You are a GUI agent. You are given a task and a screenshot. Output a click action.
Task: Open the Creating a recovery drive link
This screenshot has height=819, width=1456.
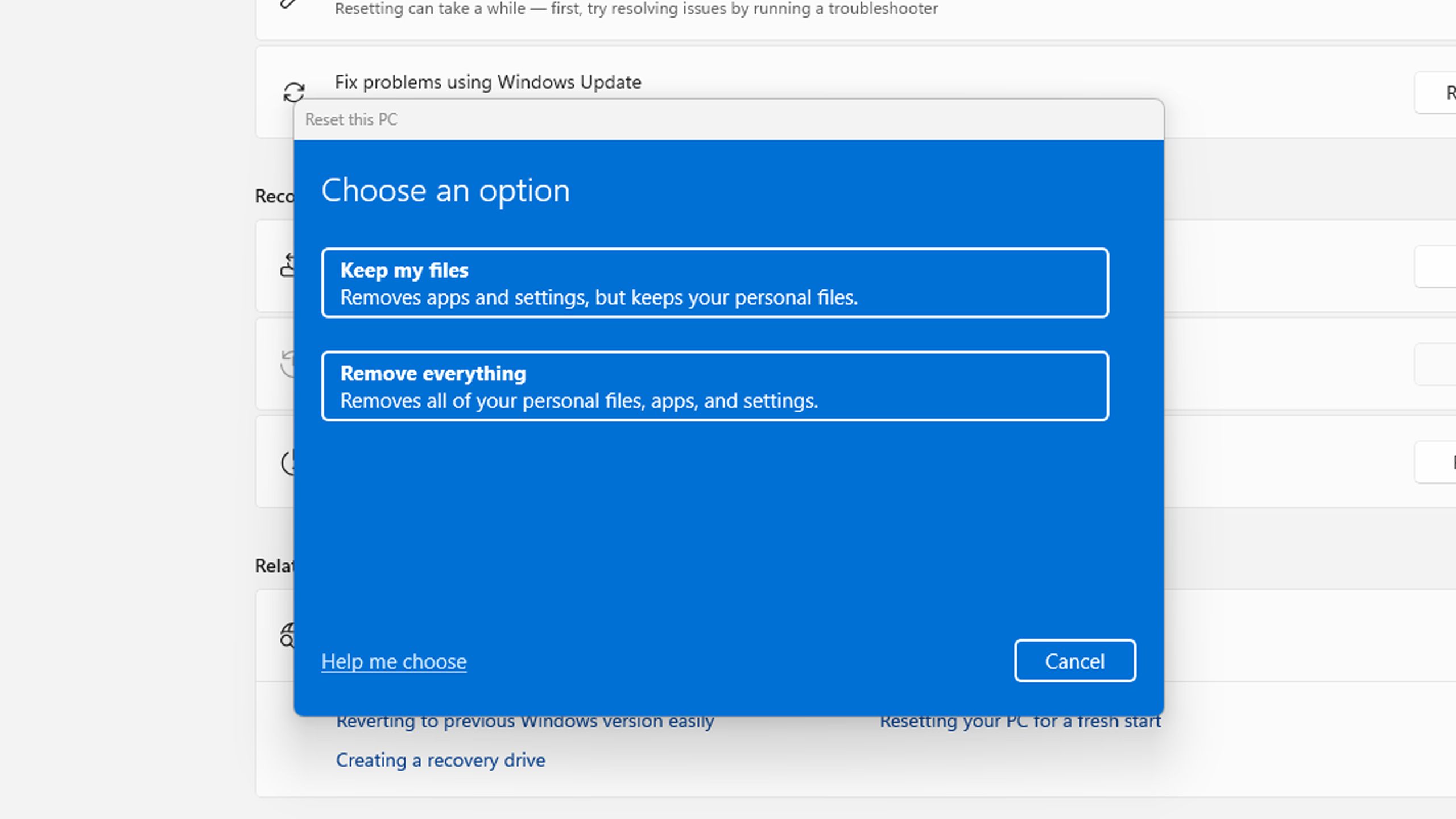441,760
